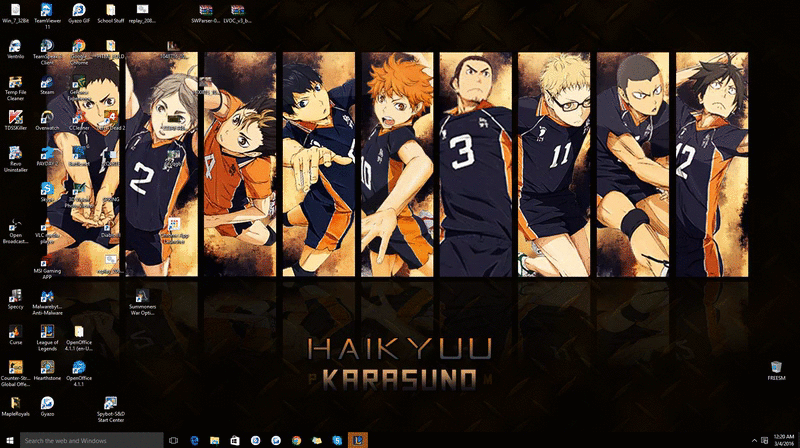Show hidden system tray icons
This screenshot has width=800, height=448.
pyautogui.click(x=754, y=440)
